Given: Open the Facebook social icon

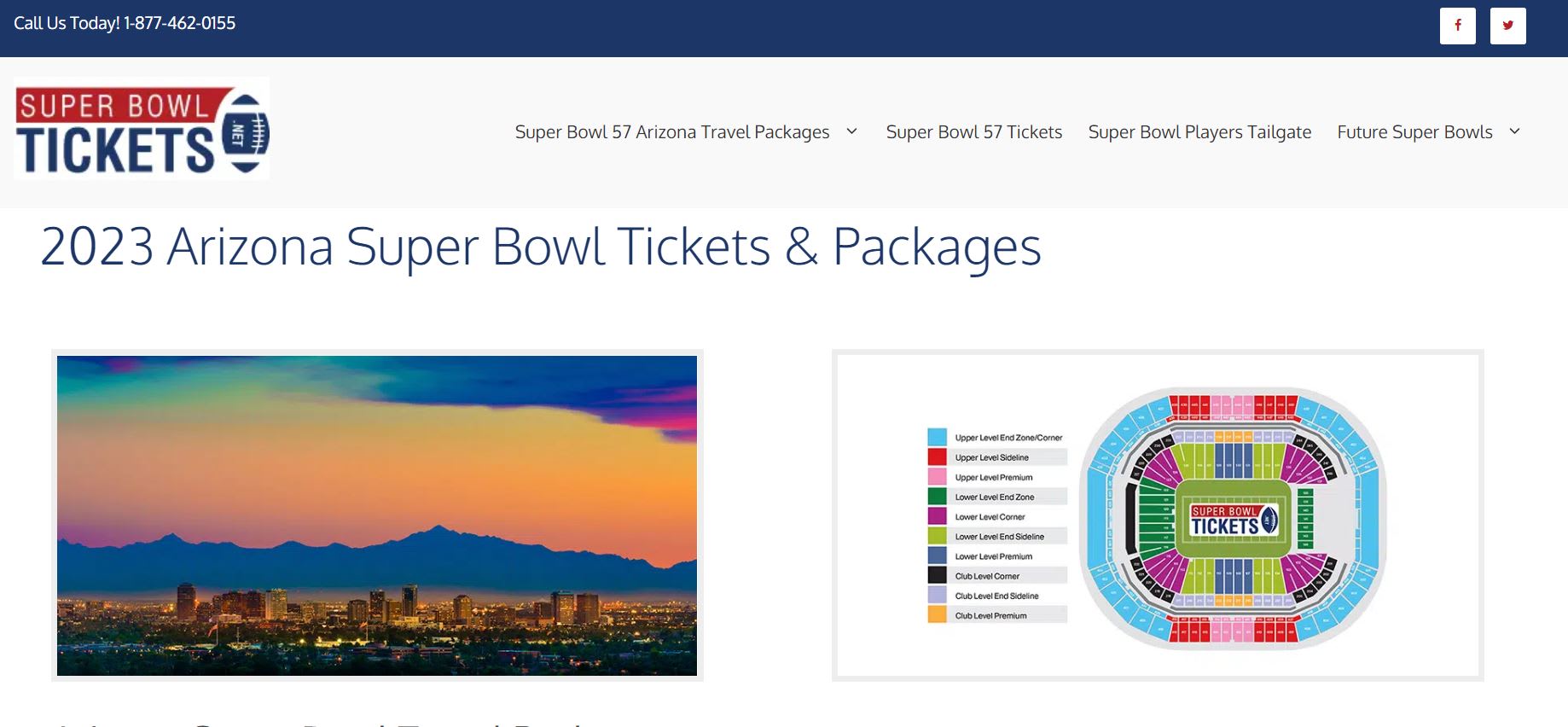Looking at the screenshot, I should tap(1457, 26).
